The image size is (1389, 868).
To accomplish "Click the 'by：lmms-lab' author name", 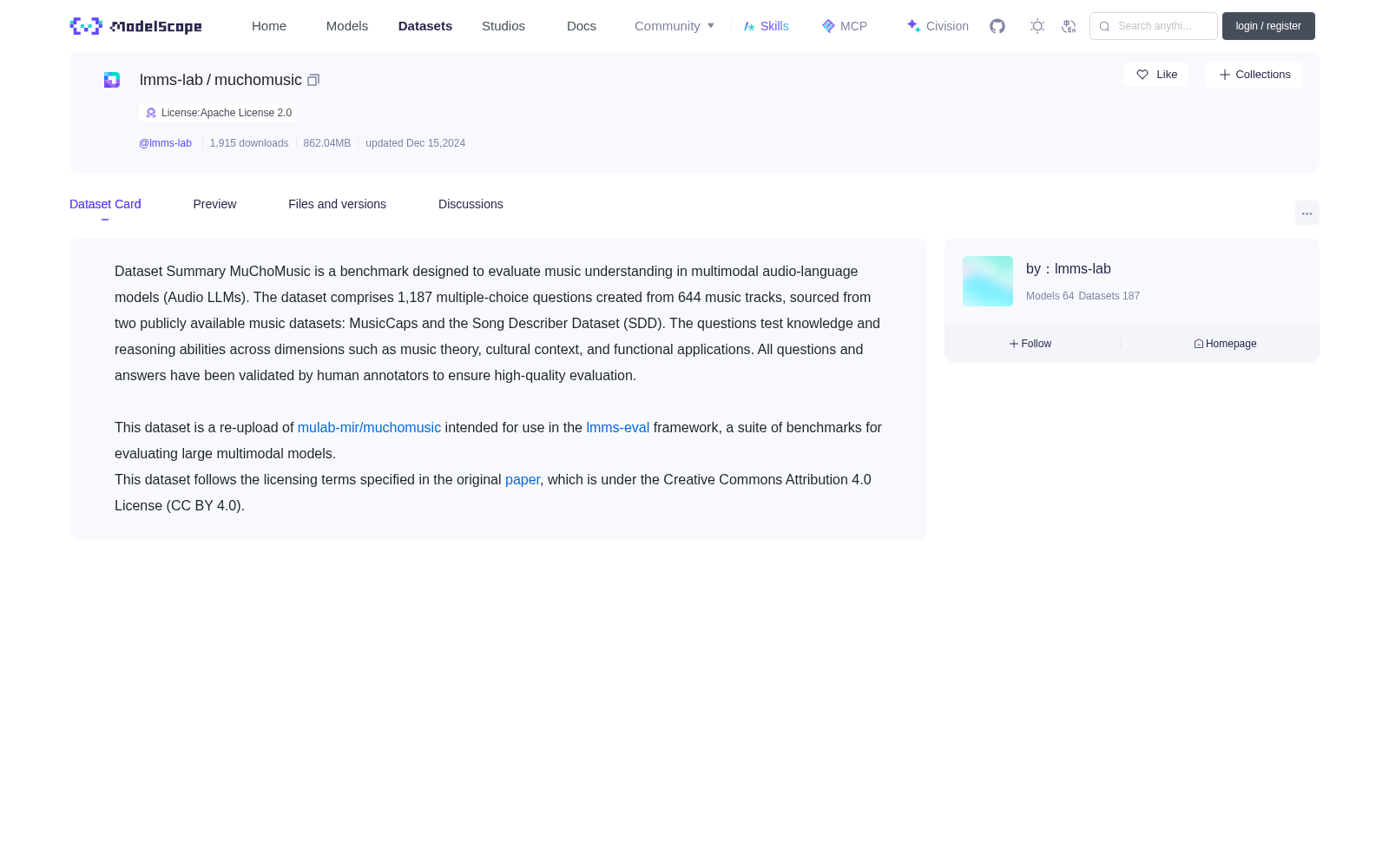I will pos(1069,269).
